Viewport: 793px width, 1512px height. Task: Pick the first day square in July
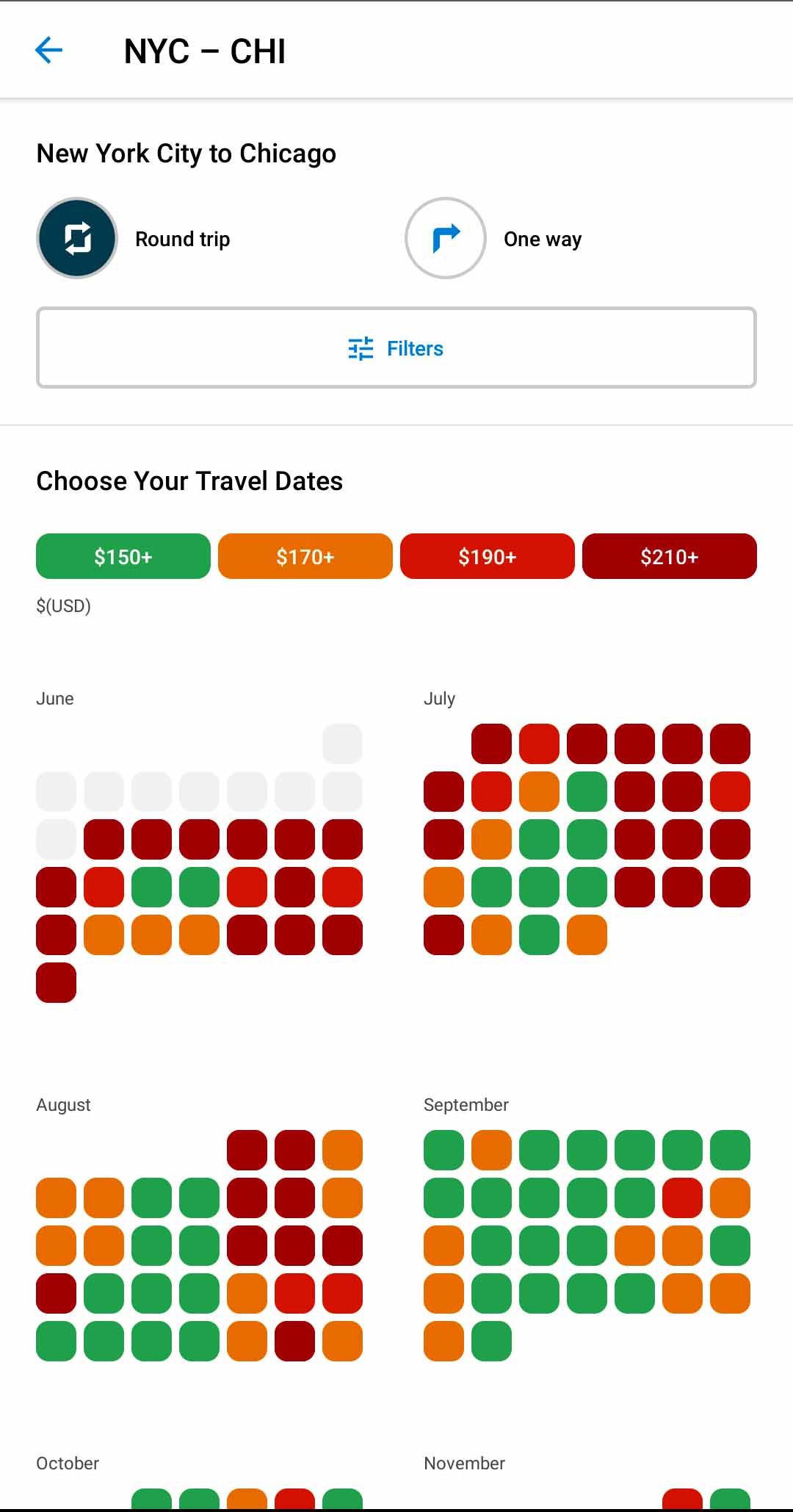(491, 744)
